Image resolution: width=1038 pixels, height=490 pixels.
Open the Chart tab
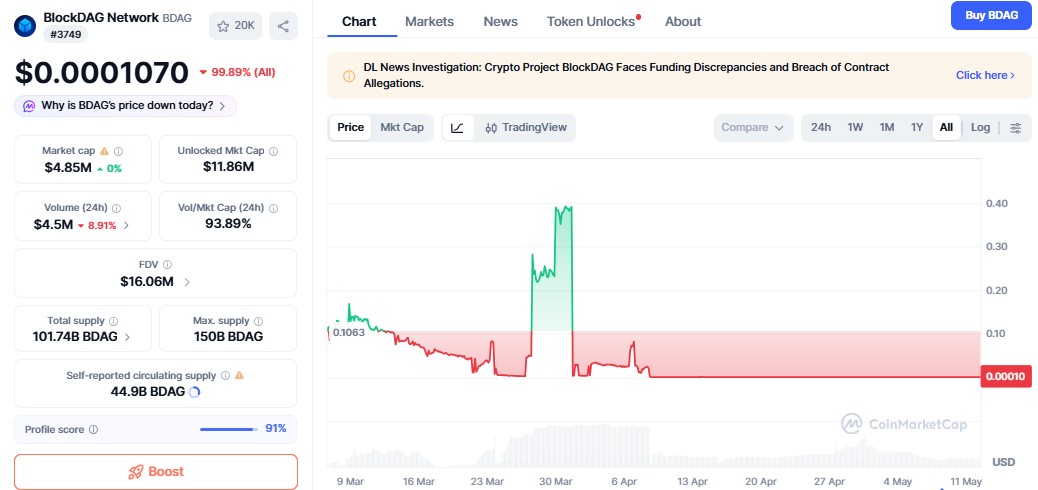coord(359,22)
